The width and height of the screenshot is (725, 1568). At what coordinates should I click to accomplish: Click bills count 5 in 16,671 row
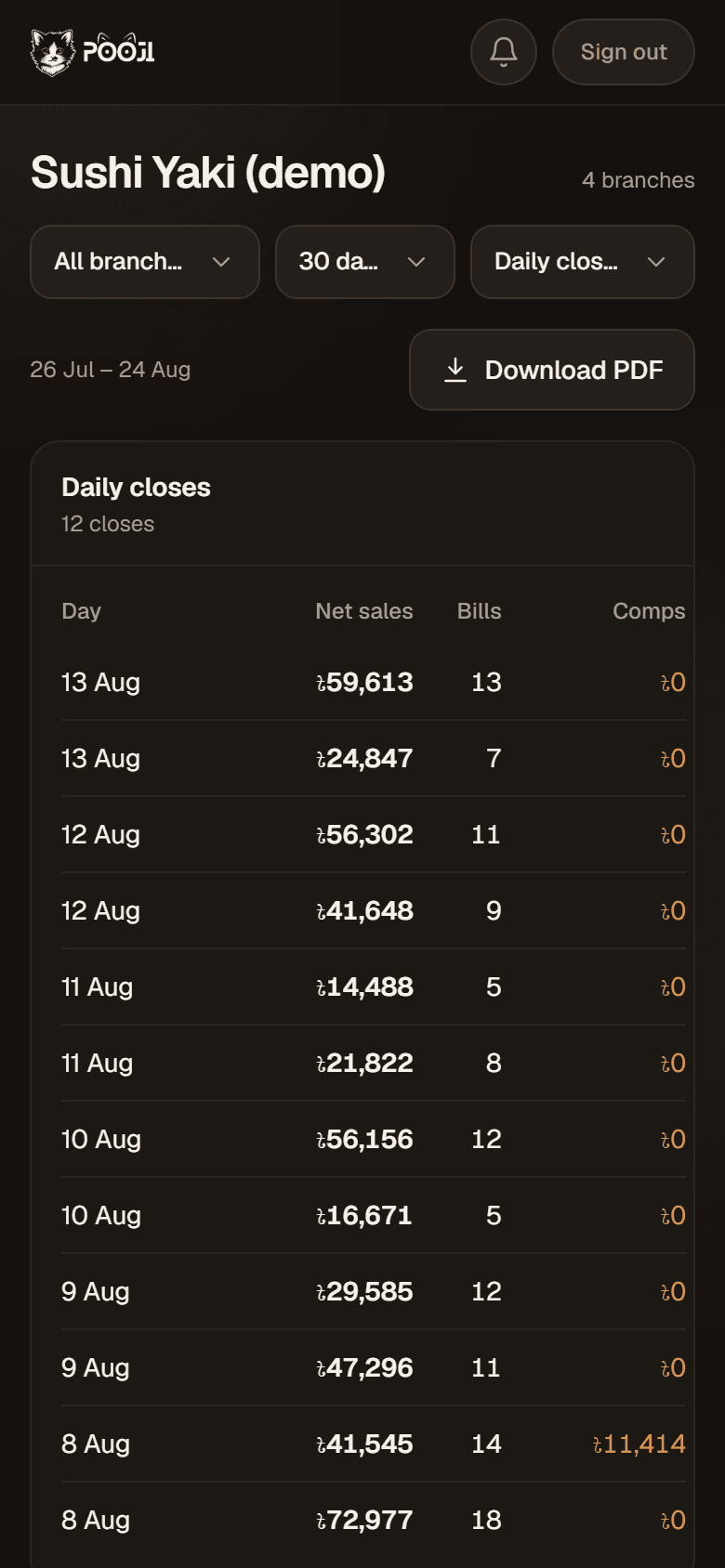click(494, 1216)
